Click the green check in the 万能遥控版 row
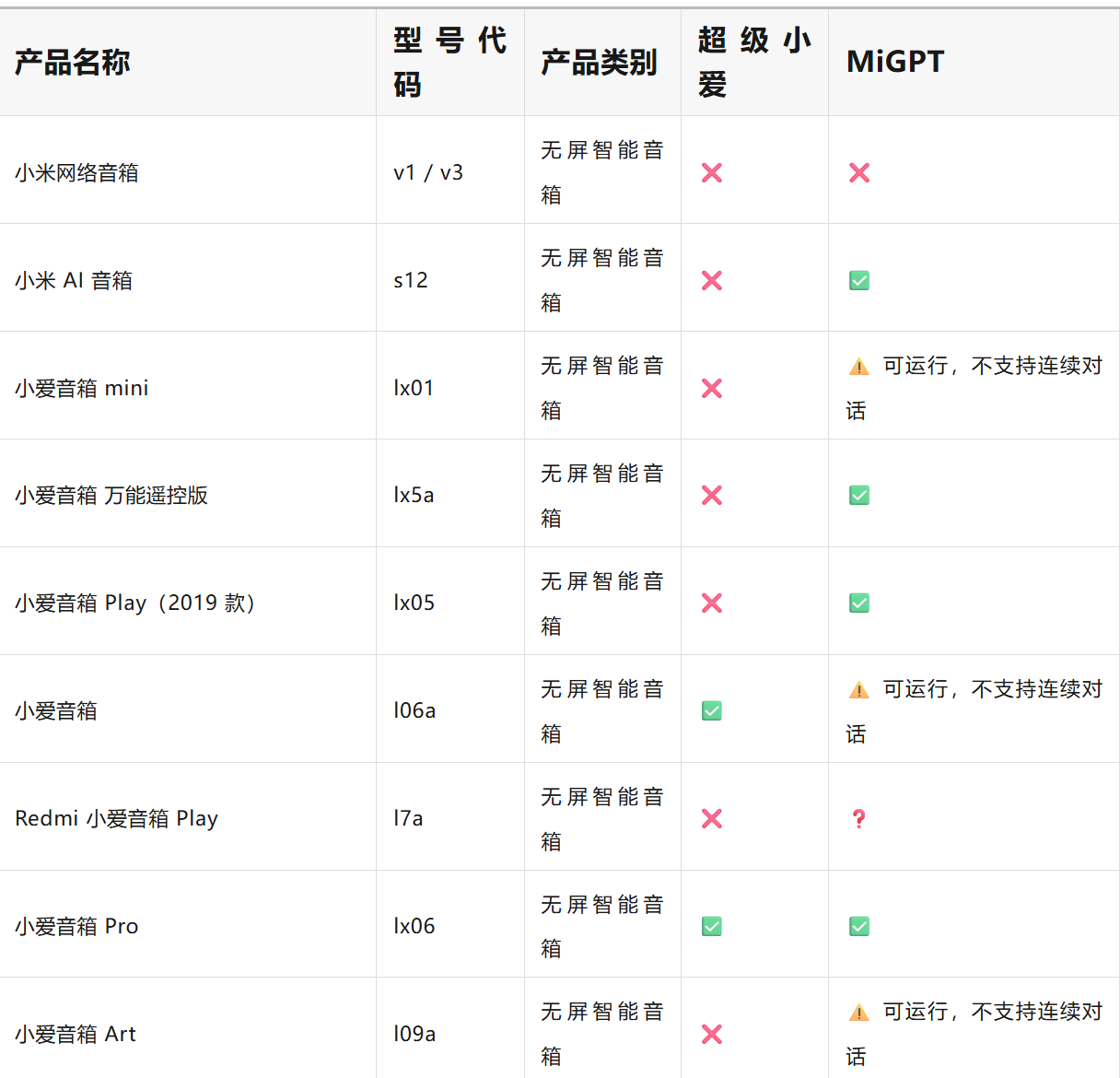1120x1078 pixels. tap(859, 495)
